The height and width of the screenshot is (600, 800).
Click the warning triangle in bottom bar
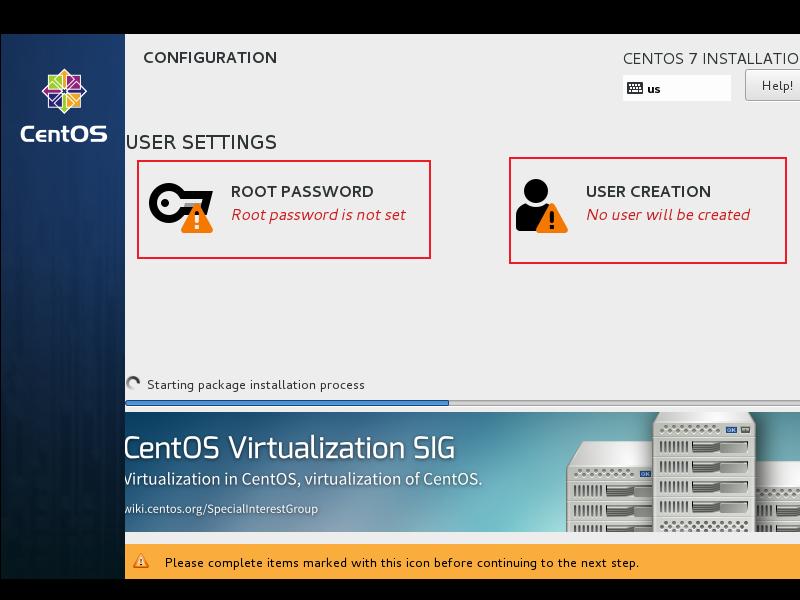(x=141, y=562)
